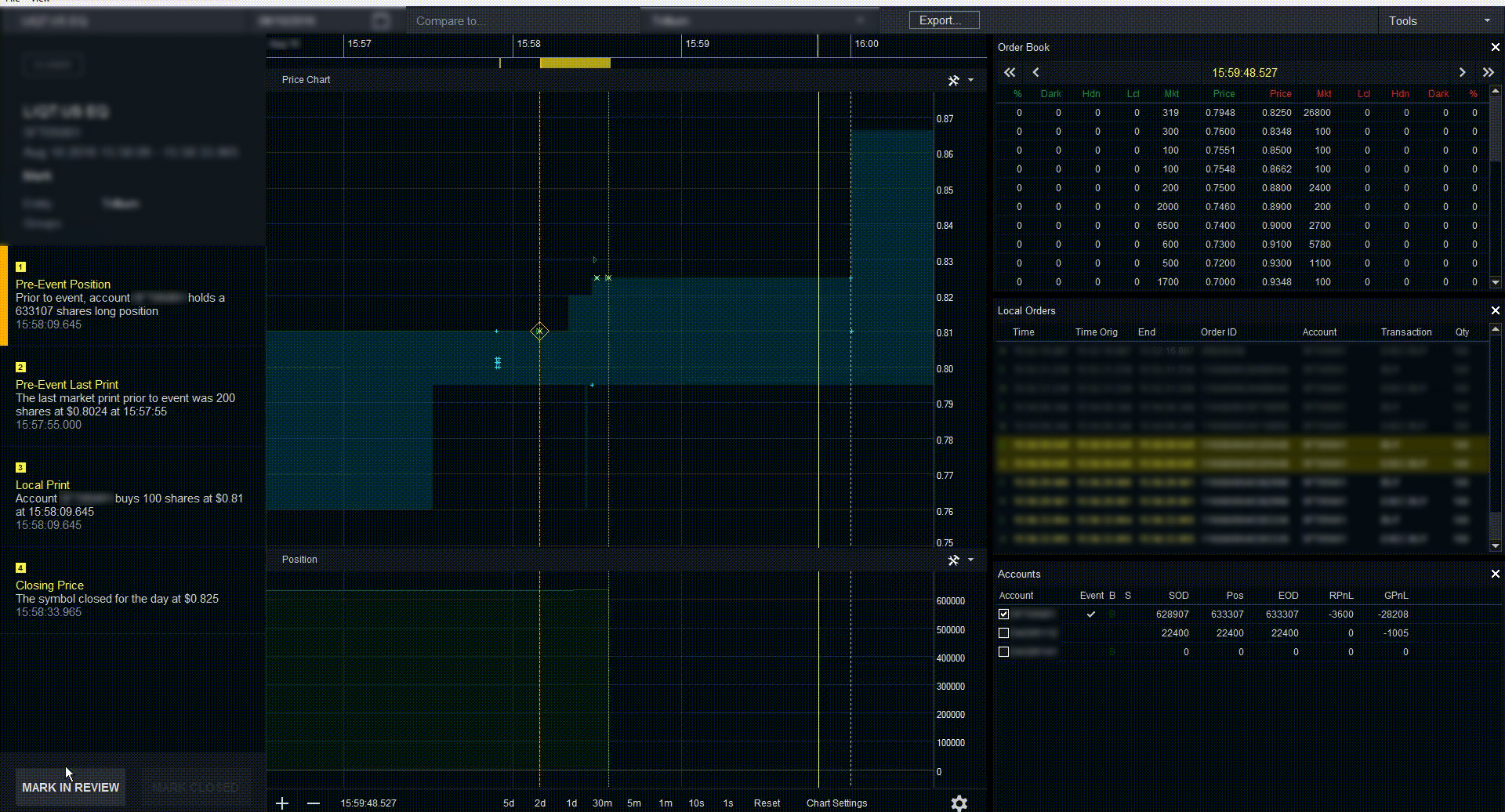Uncheck the first account checkbox
Viewport: 1505px width, 812px height.
point(1003,614)
